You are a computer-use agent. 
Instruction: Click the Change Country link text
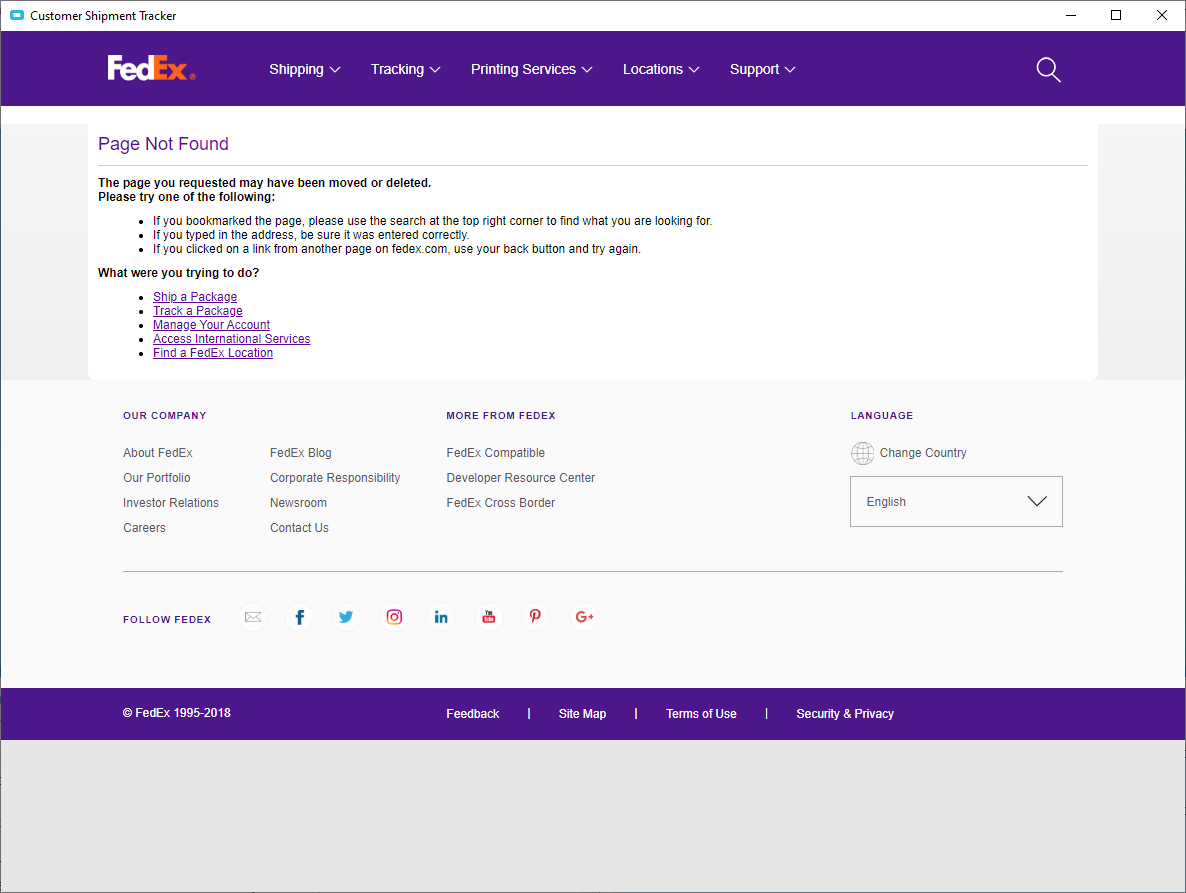point(923,453)
